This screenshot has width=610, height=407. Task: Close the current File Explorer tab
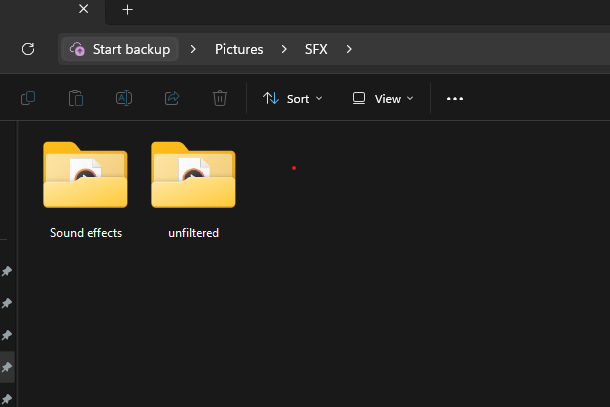(x=84, y=10)
